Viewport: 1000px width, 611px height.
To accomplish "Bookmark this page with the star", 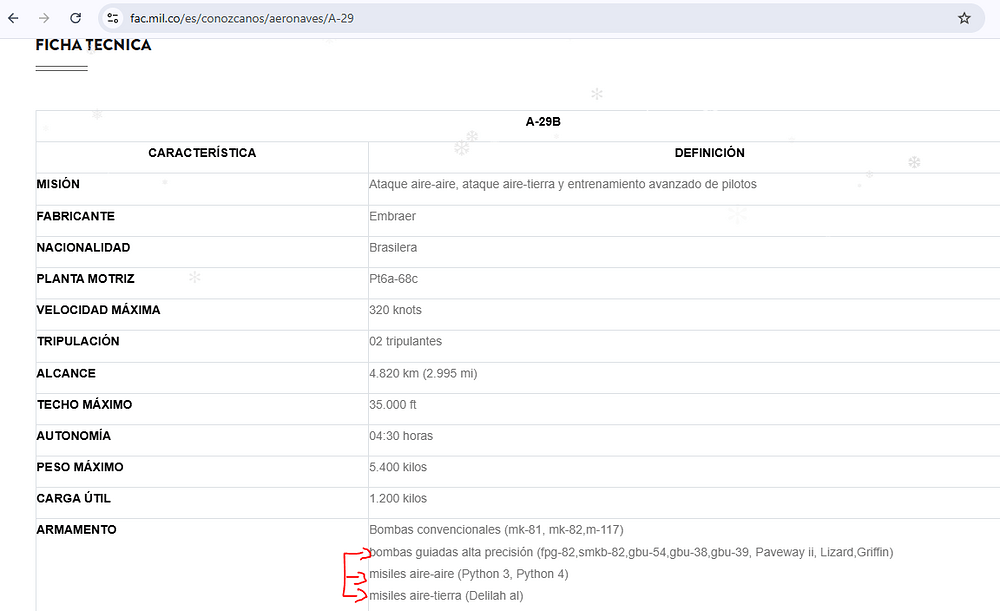I will (964, 18).
